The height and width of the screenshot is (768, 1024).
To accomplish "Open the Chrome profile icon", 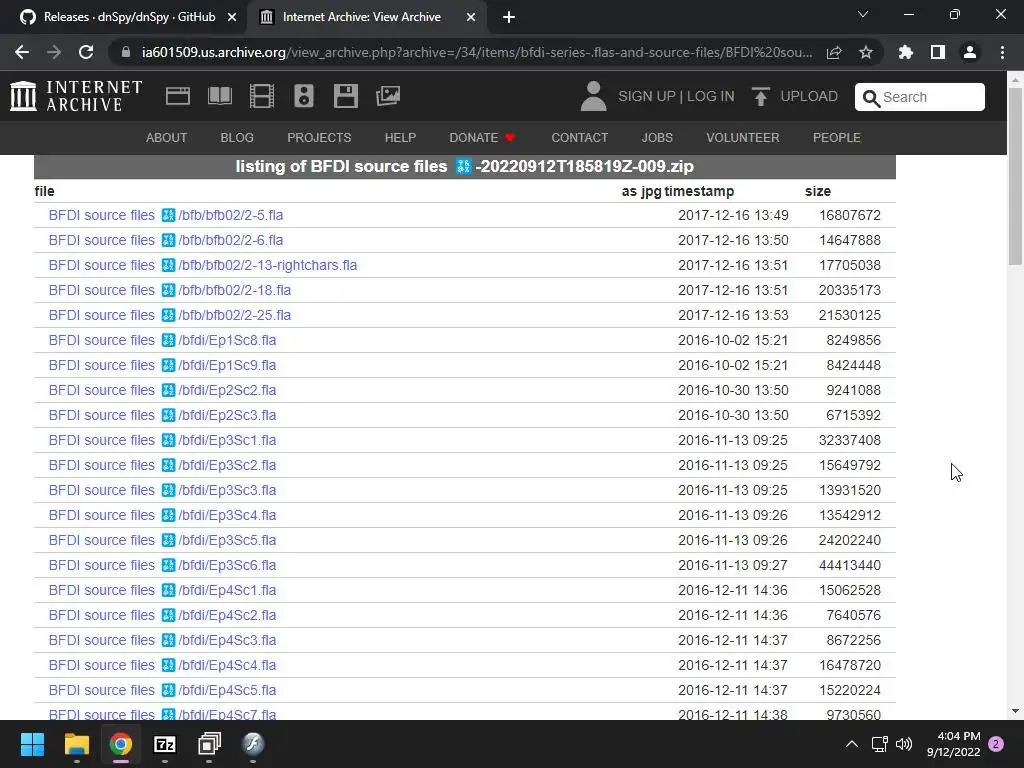I will [970, 52].
